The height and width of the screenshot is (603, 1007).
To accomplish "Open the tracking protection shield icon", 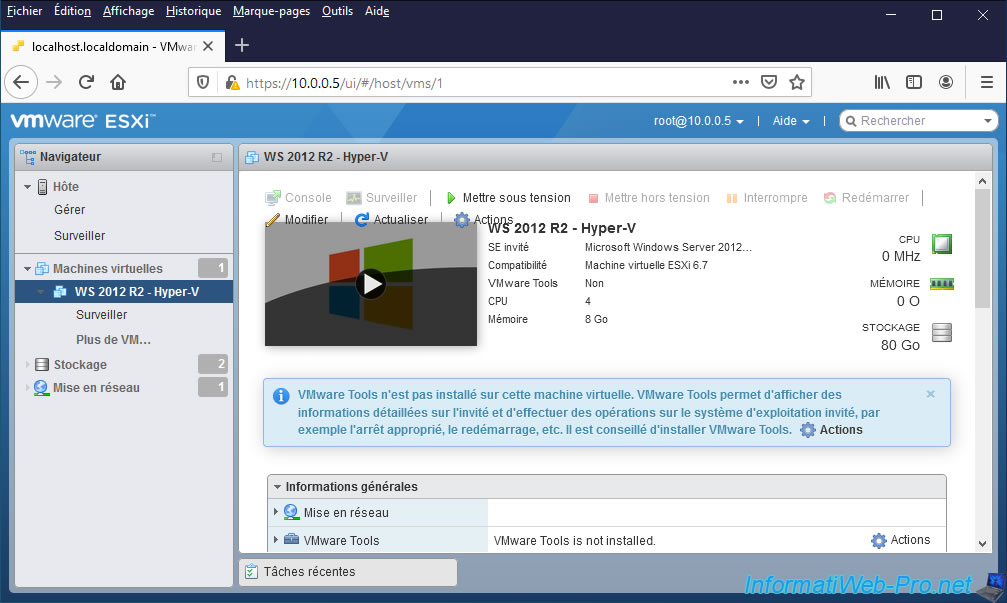I will click(x=203, y=83).
